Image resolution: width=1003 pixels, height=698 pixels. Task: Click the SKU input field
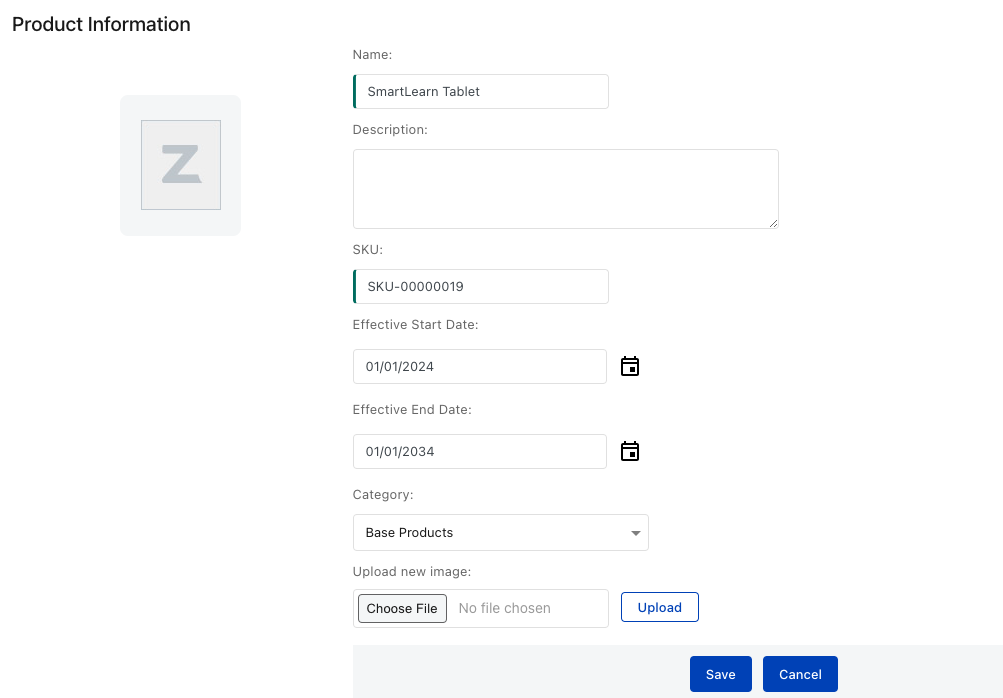[480, 286]
